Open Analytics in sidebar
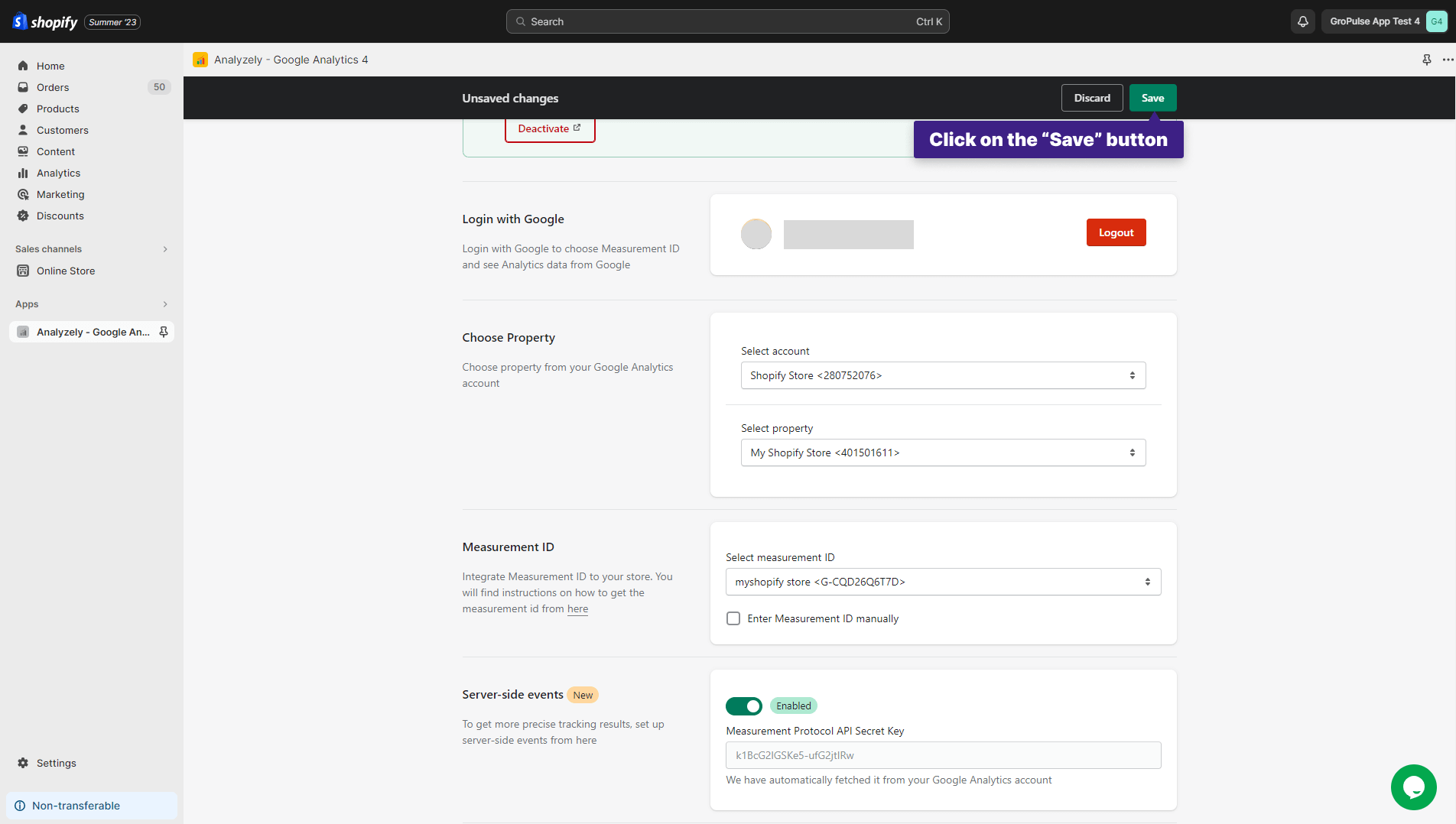This screenshot has height=824, width=1456. [x=59, y=173]
